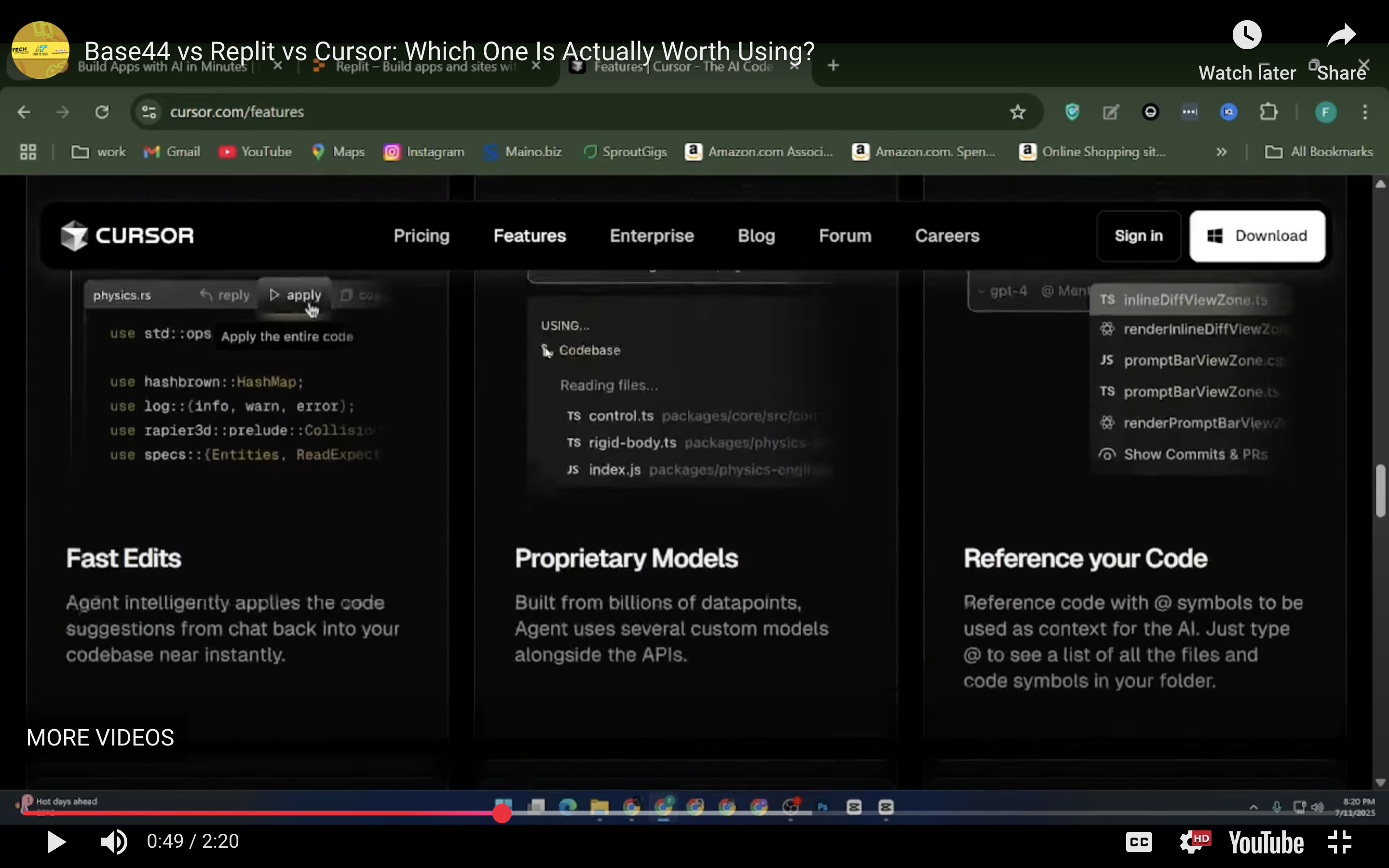Open the Chrome profile avatar F

pyautogui.click(x=1326, y=112)
